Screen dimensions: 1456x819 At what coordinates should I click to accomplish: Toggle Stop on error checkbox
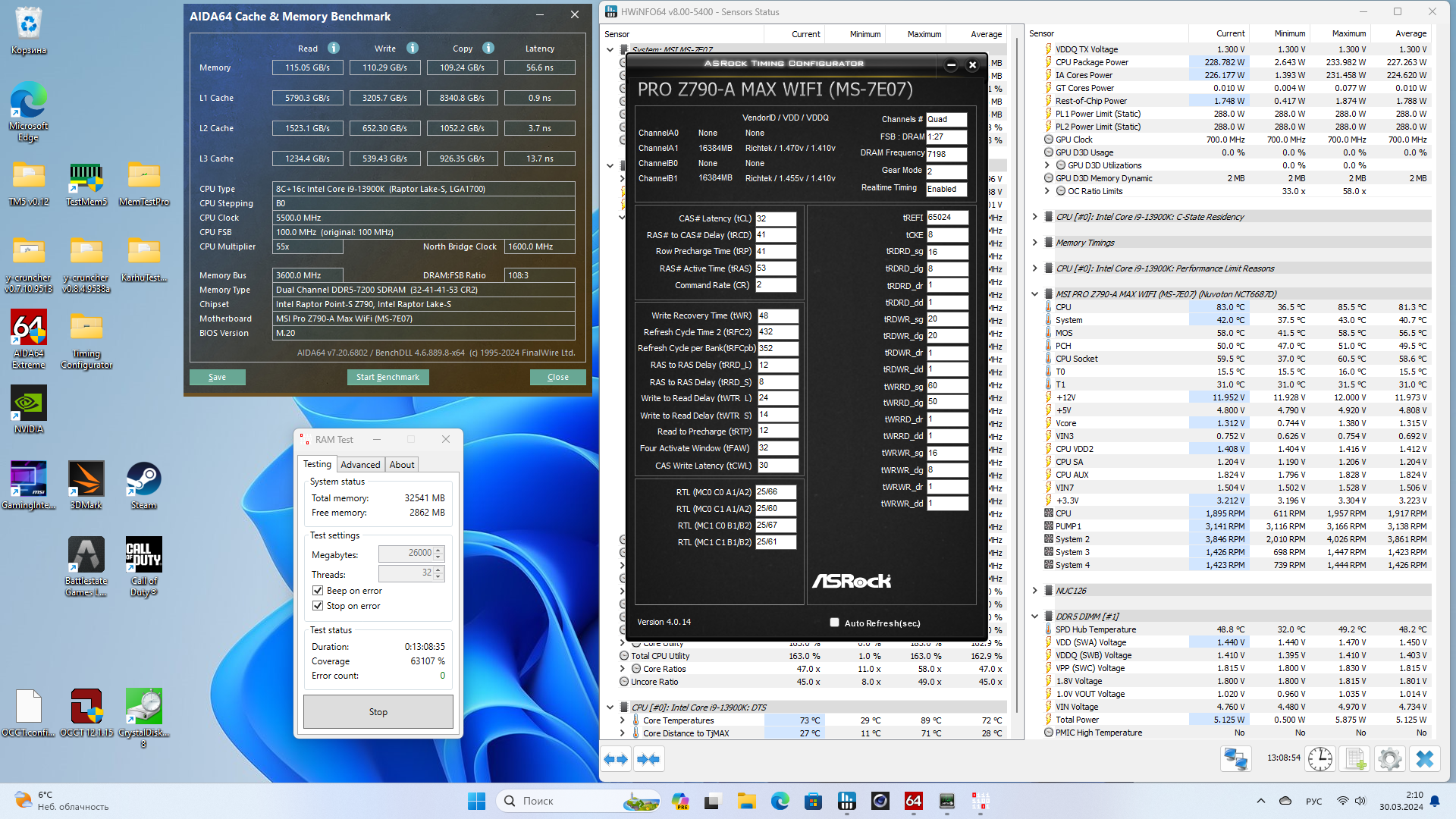point(318,606)
